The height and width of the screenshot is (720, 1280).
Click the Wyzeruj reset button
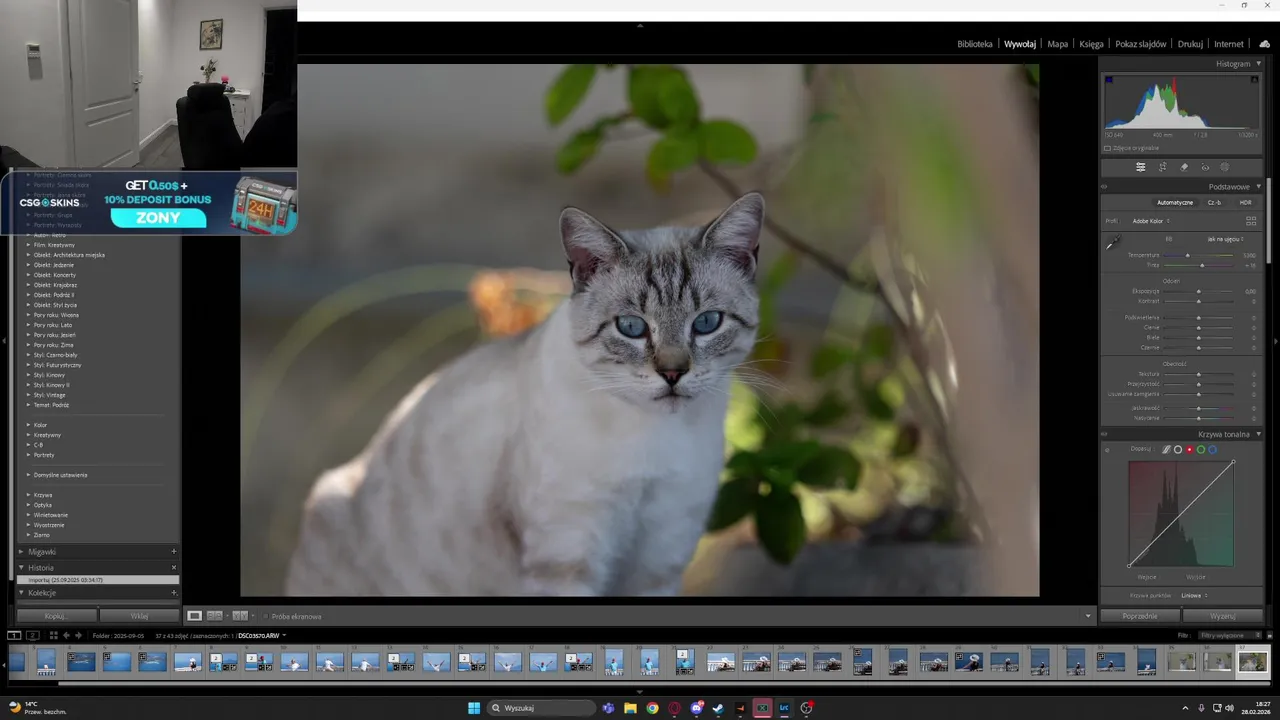tap(1223, 616)
